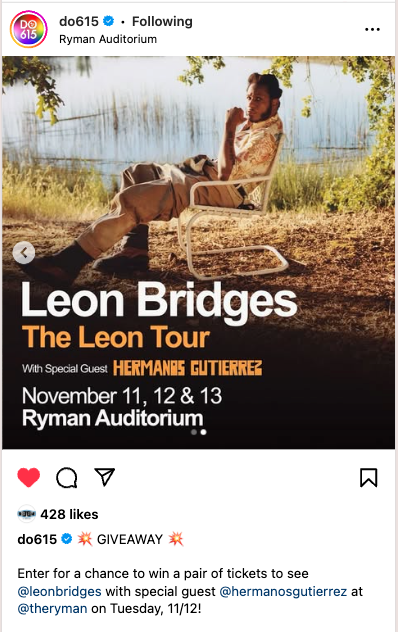Open do615 profile picture story ring

[29, 29]
